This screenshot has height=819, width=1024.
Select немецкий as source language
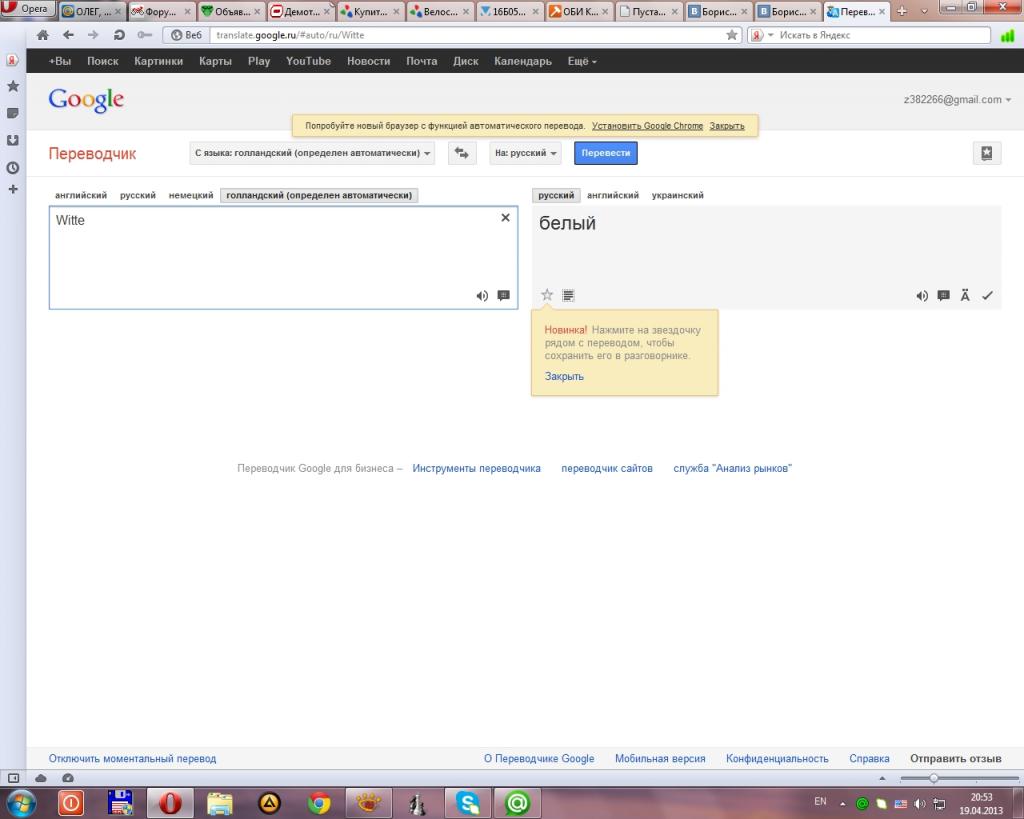click(x=191, y=195)
